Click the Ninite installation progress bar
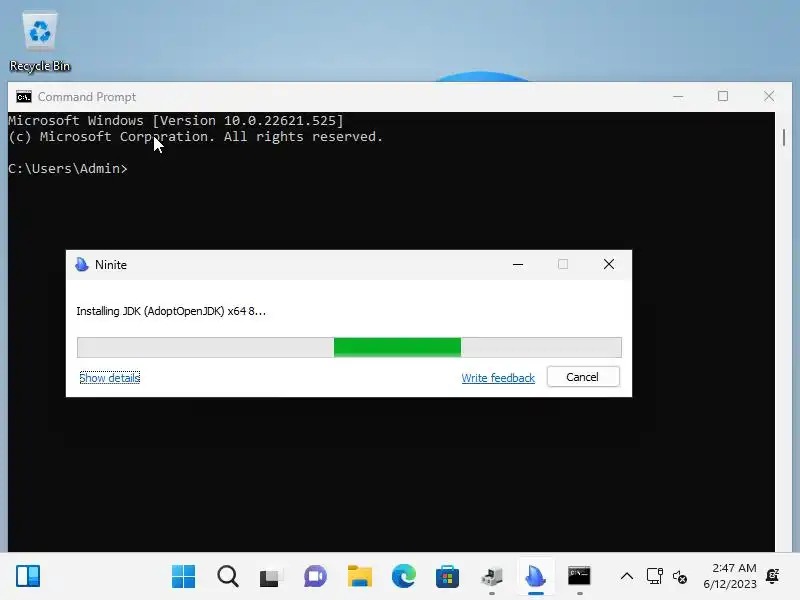Image resolution: width=800 pixels, height=600 pixels. (x=349, y=347)
